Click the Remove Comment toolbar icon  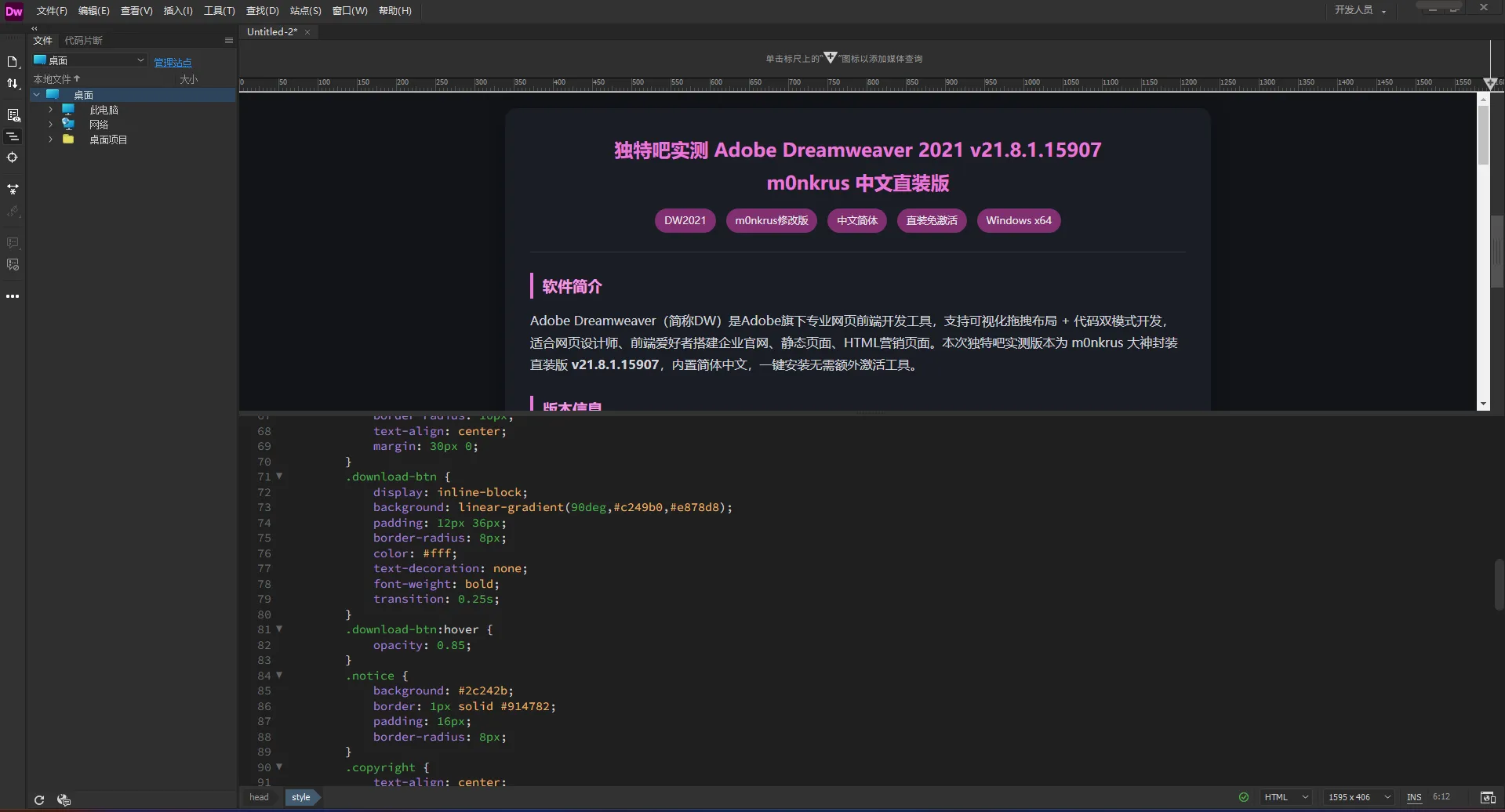(x=13, y=265)
